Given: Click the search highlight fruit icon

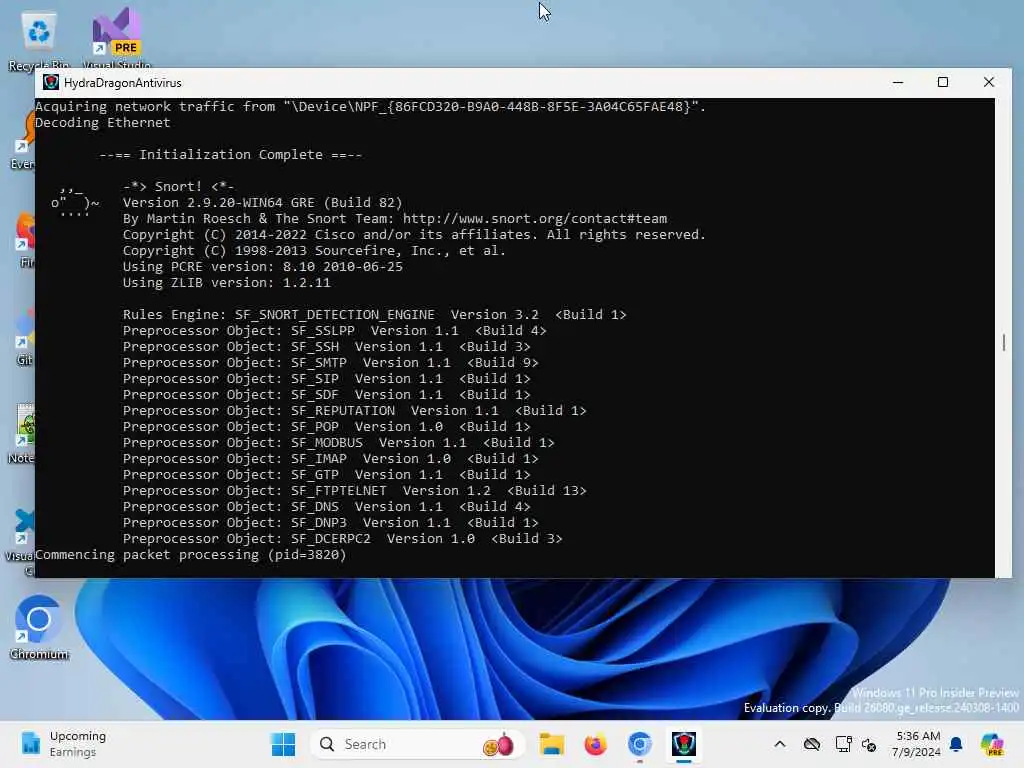Looking at the screenshot, I should [498, 744].
